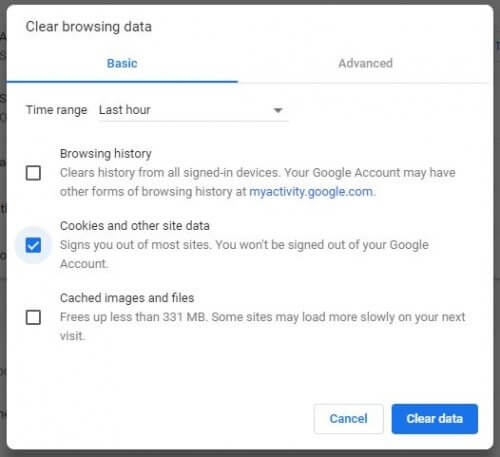The image size is (500, 457).
Task: Switch to the Advanced tab
Action: [365, 63]
